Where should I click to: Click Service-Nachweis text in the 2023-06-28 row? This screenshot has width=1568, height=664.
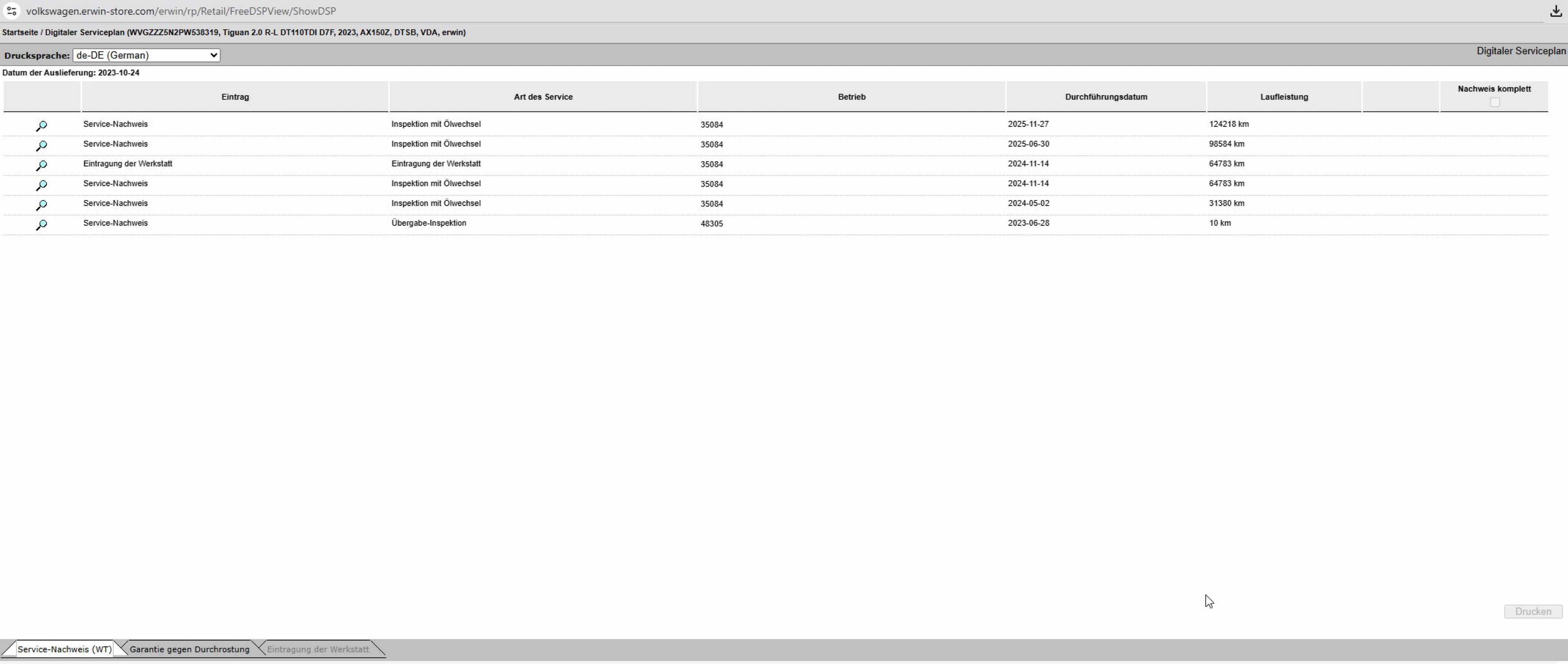[116, 223]
